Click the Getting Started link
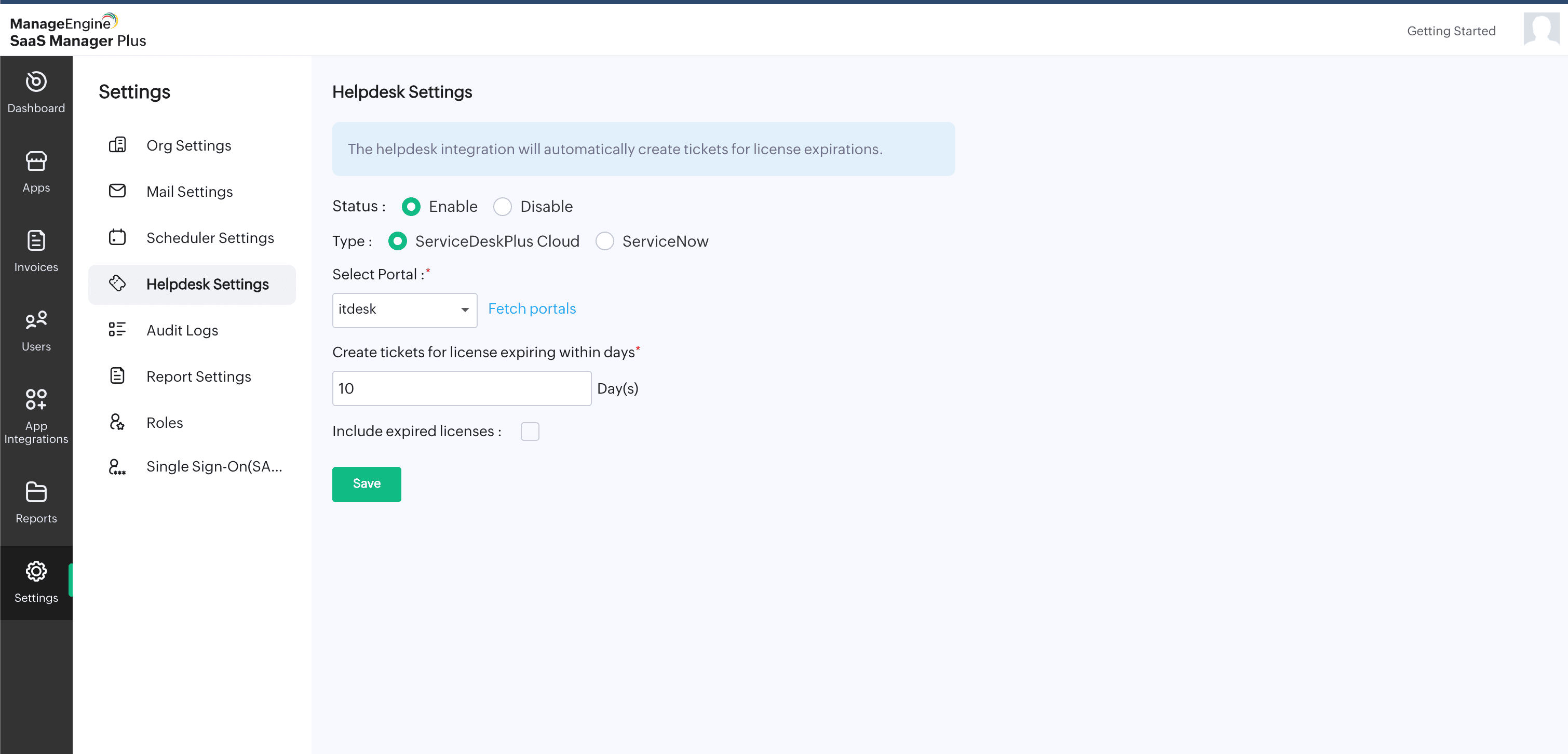 (x=1451, y=31)
